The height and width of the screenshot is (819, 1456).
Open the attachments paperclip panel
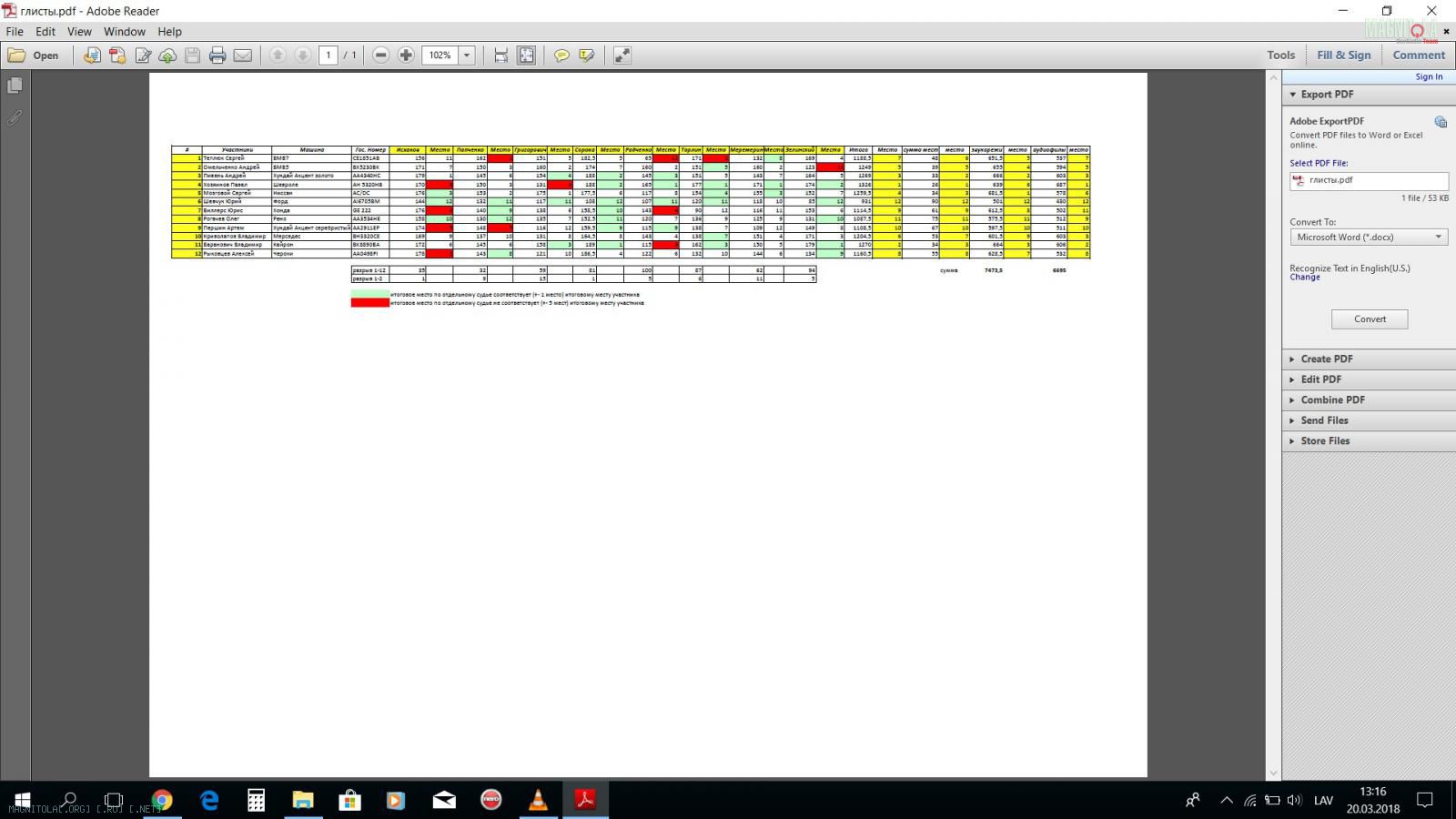15,118
